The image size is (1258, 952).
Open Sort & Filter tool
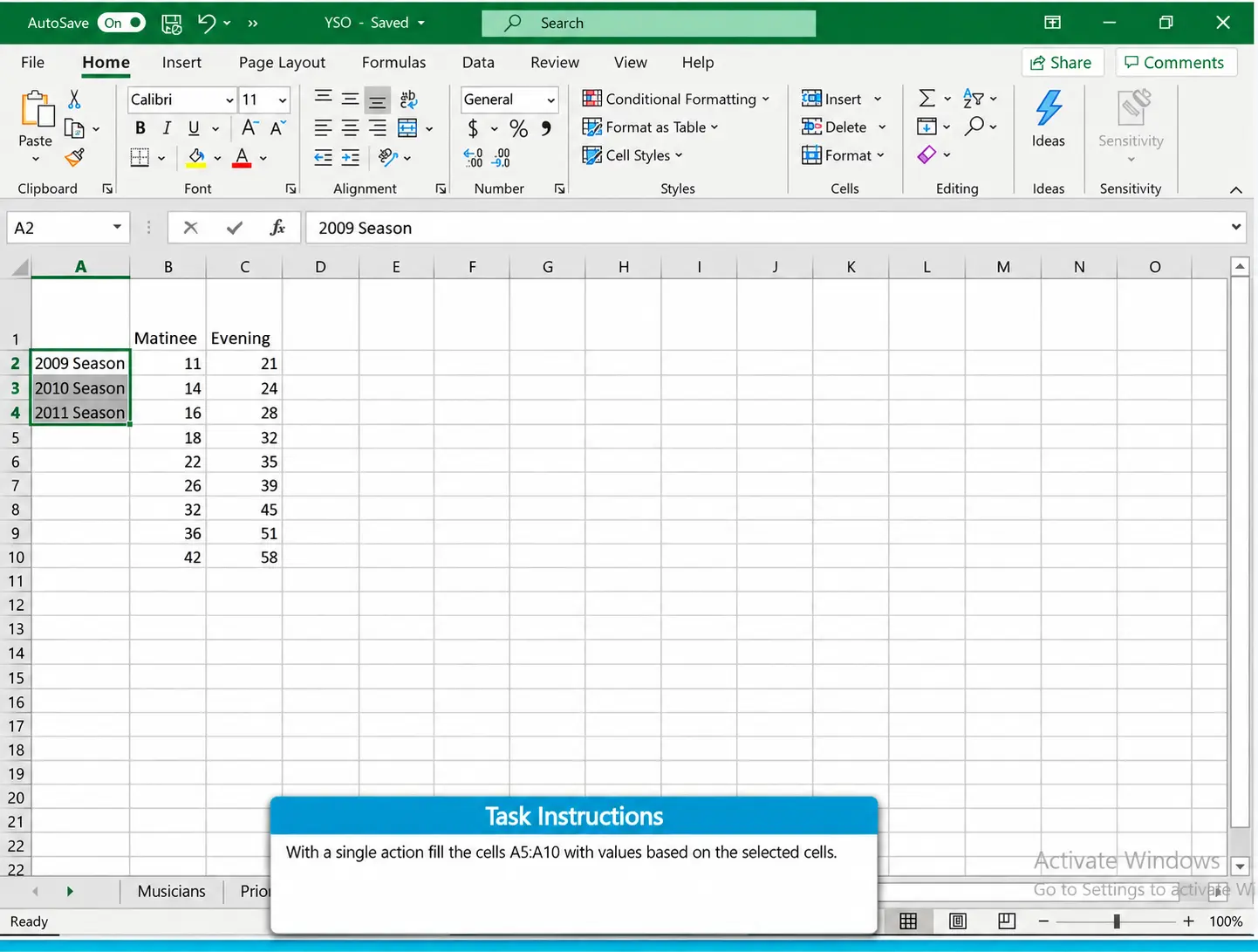(x=974, y=99)
